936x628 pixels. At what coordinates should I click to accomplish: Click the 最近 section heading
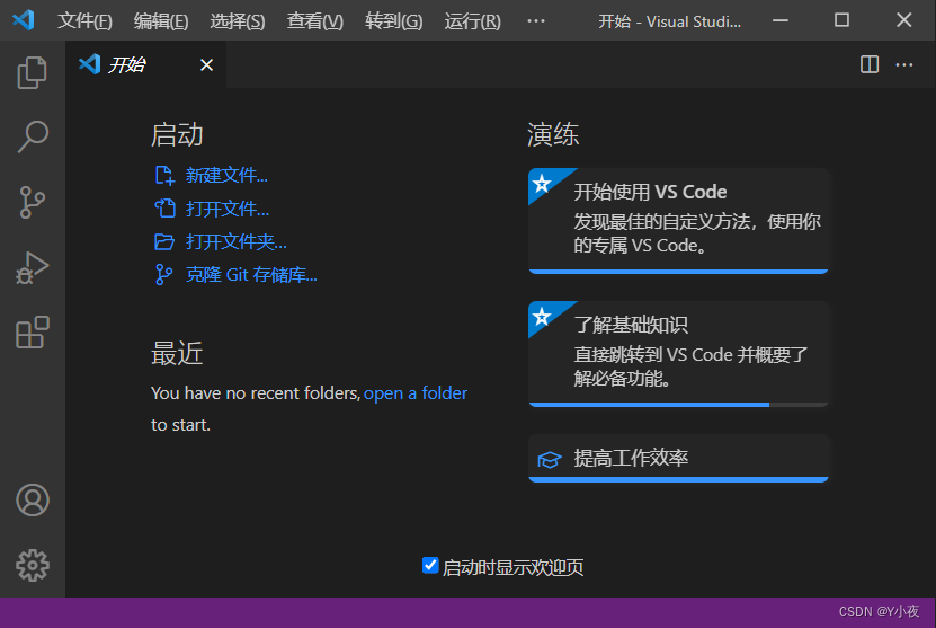[x=177, y=354]
